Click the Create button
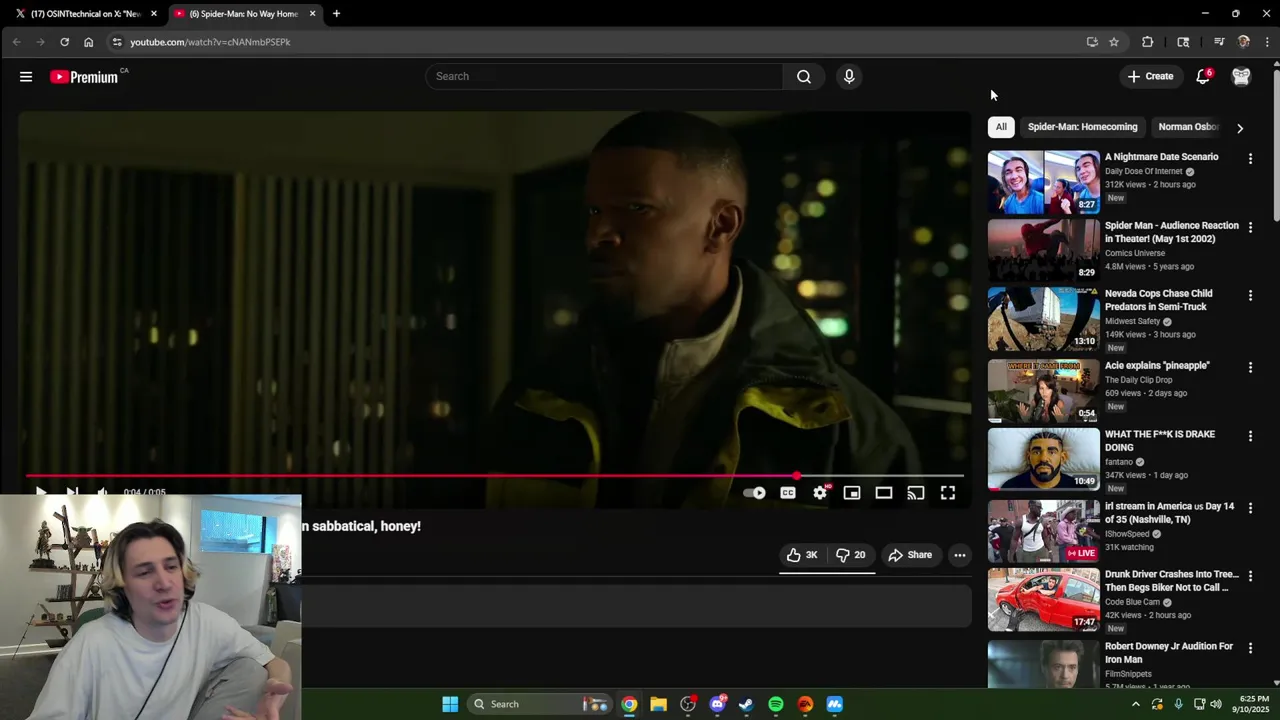The width and height of the screenshot is (1280, 720). [x=1150, y=76]
